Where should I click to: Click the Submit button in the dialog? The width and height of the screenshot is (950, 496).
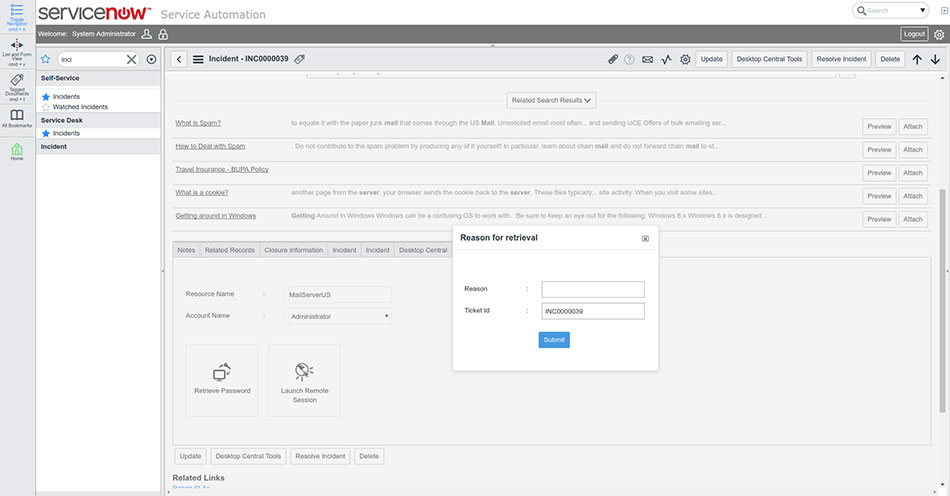point(554,340)
